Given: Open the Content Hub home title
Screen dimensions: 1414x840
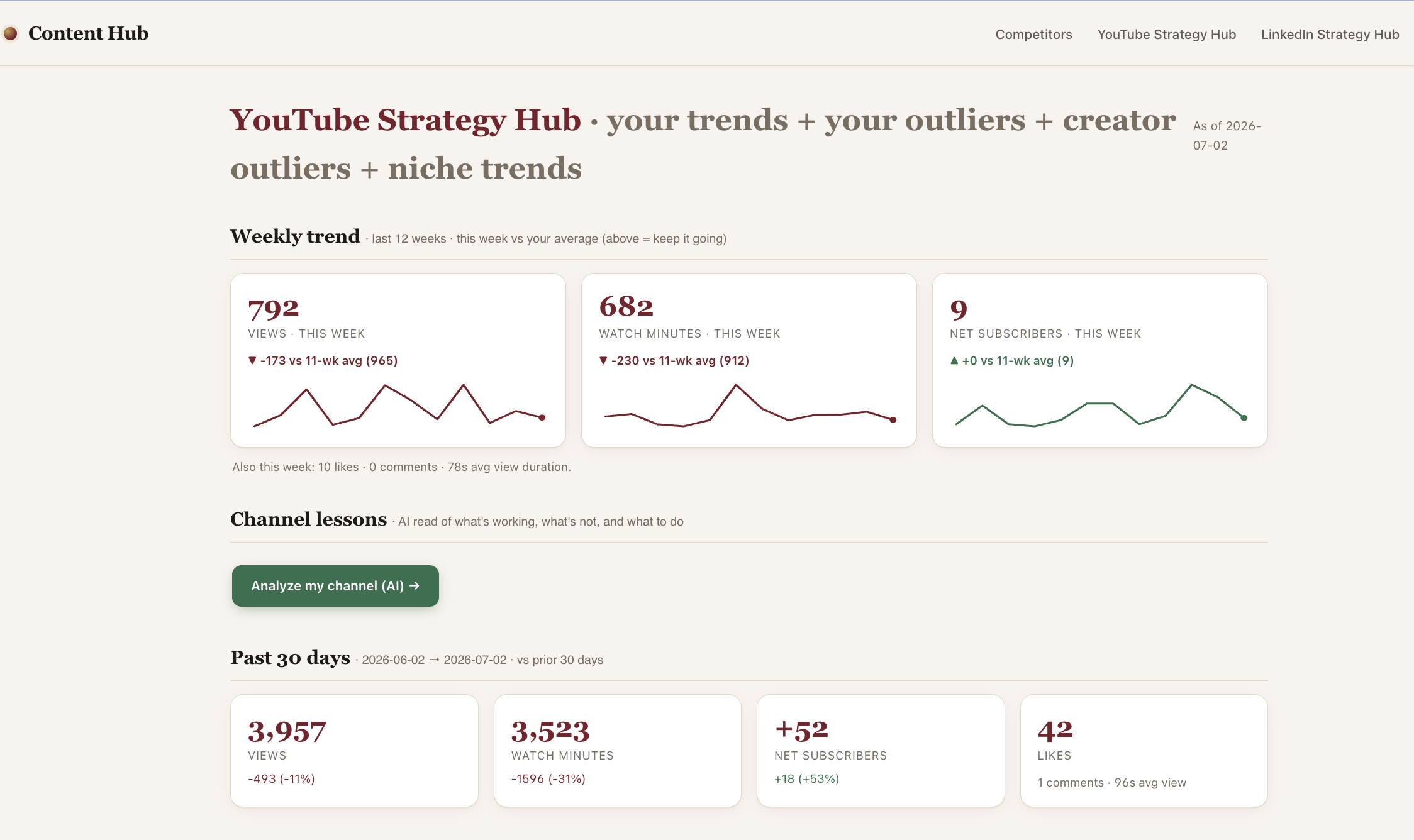Looking at the screenshot, I should click(x=88, y=33).
